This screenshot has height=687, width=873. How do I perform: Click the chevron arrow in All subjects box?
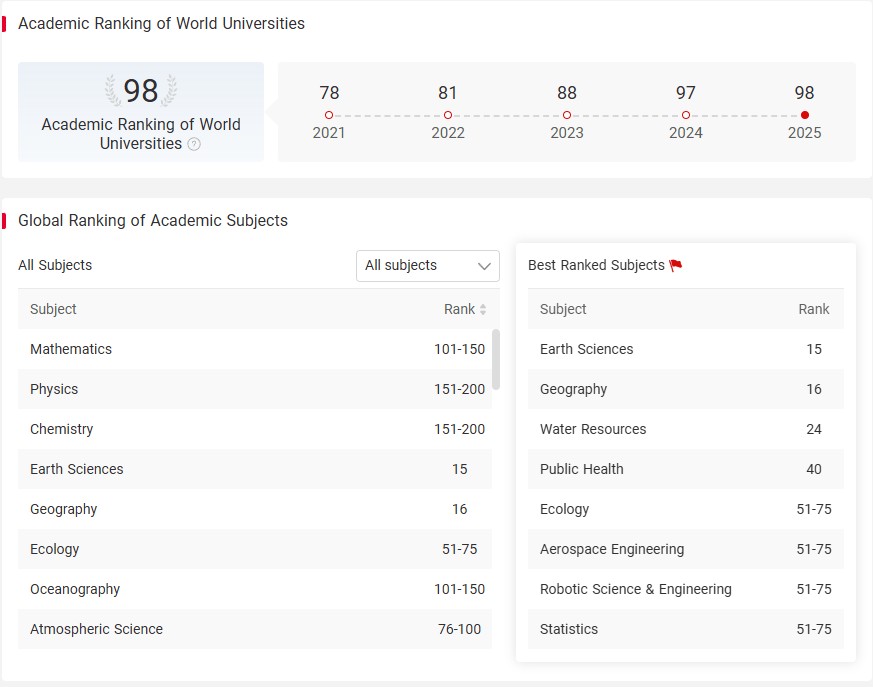(484, 266)
